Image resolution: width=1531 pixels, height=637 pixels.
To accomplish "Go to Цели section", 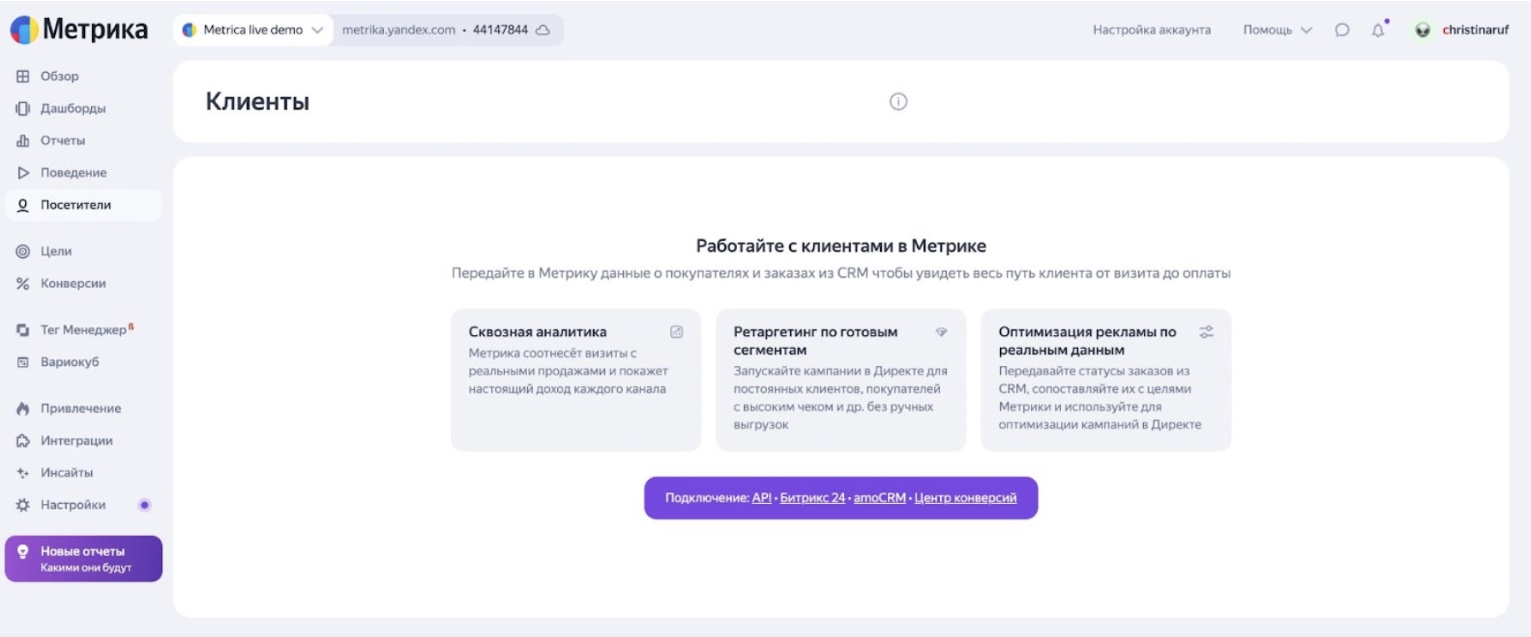I will tap(56, 251).
